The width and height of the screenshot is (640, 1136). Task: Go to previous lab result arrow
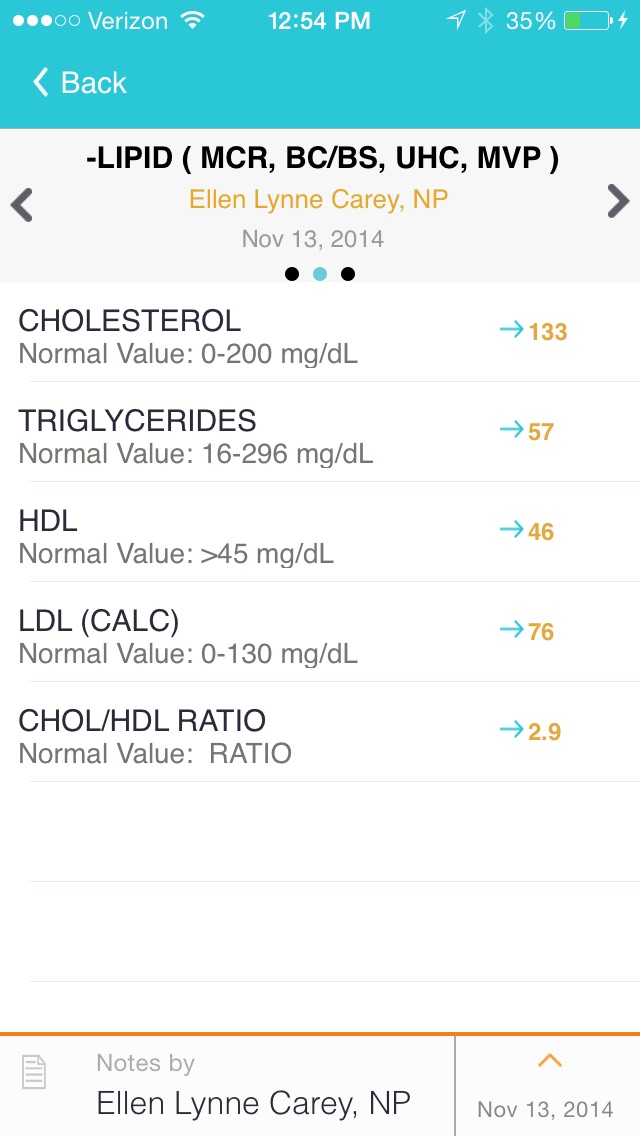[x=22, y=205]
